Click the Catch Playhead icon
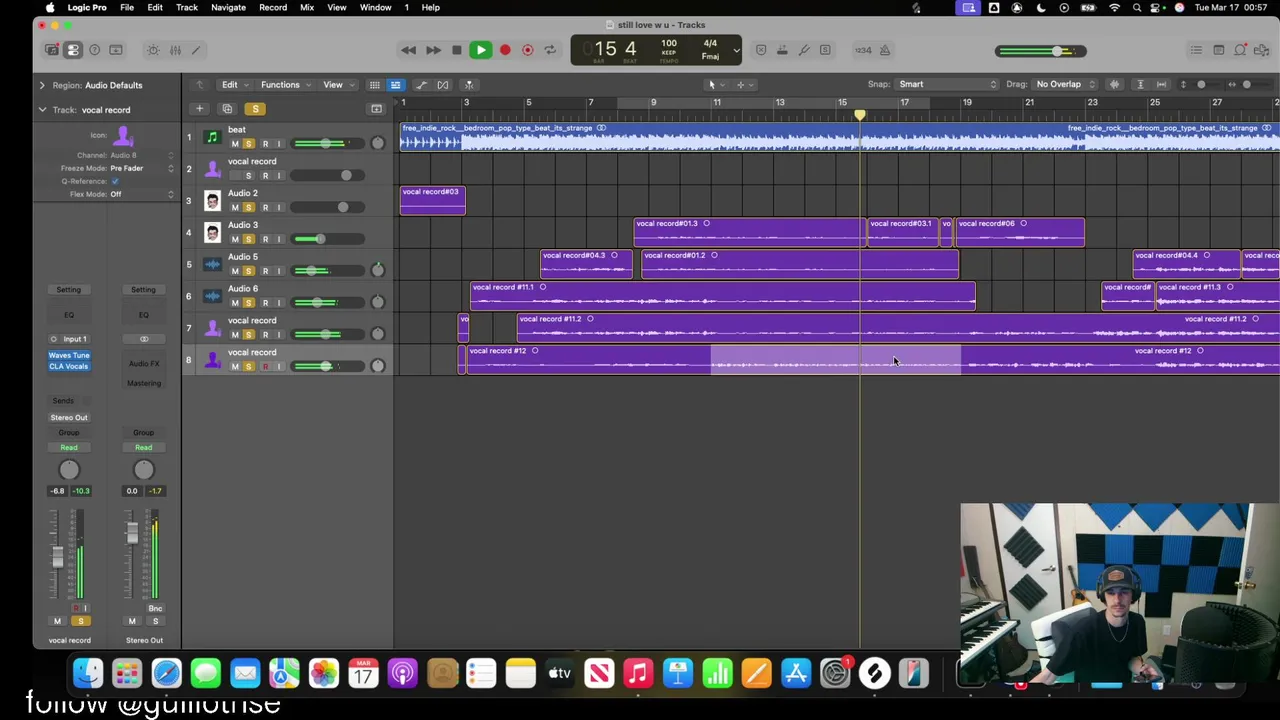1280x720 pixels. point(469,85)
